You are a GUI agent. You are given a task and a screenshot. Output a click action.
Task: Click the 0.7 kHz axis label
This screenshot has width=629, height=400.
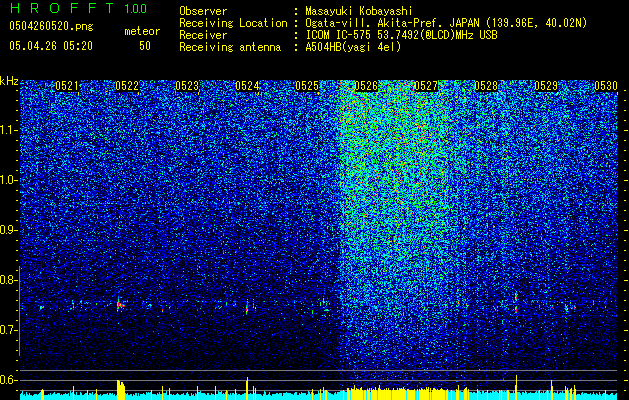coord(8,330)
